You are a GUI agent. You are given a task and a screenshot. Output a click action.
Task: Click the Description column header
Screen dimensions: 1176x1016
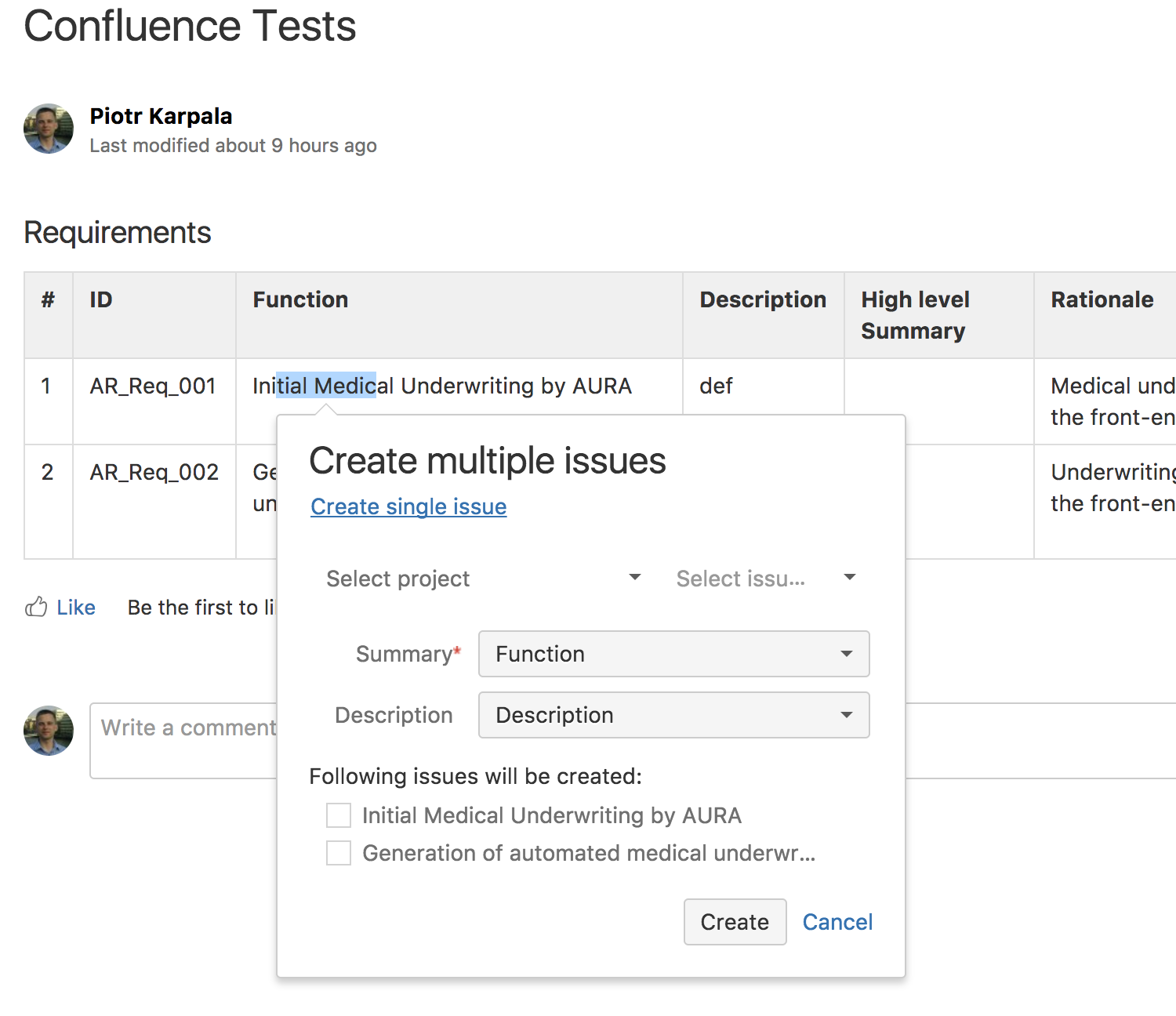pyautogui.click(x=764, y=315)
